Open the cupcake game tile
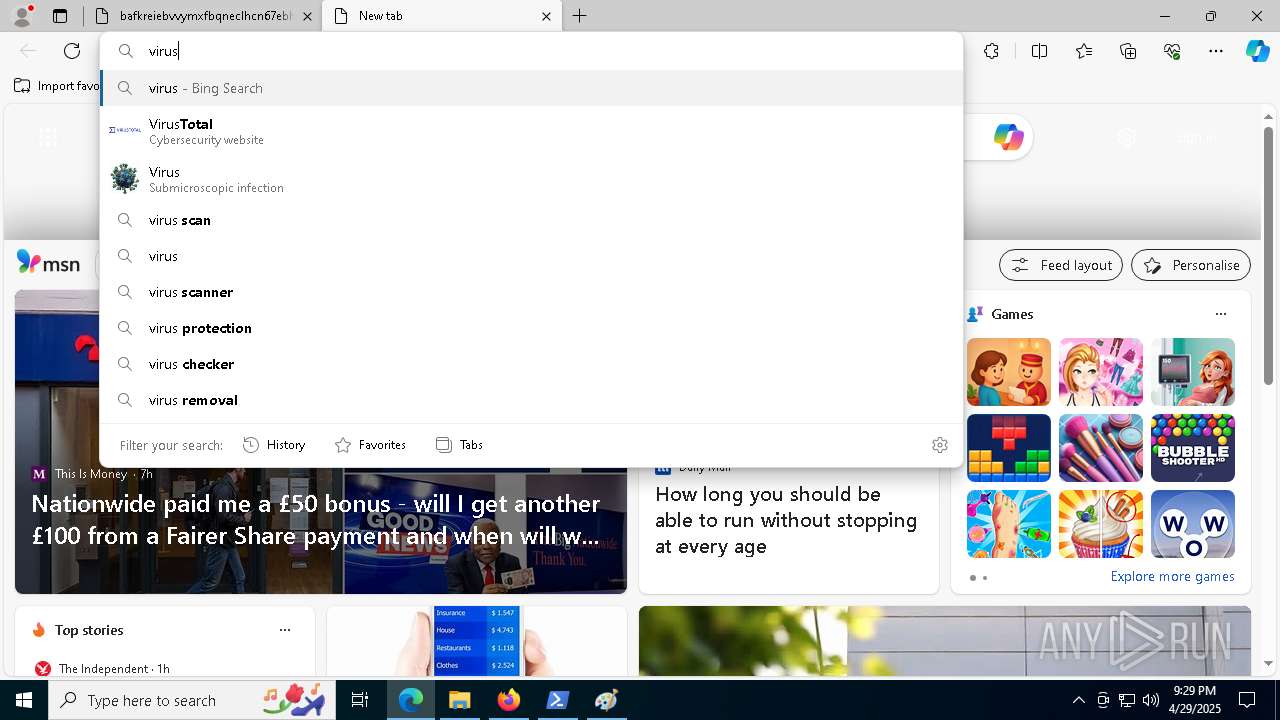The height and width of the screenshot is (720, 1280). click(x=1101, y=524)
